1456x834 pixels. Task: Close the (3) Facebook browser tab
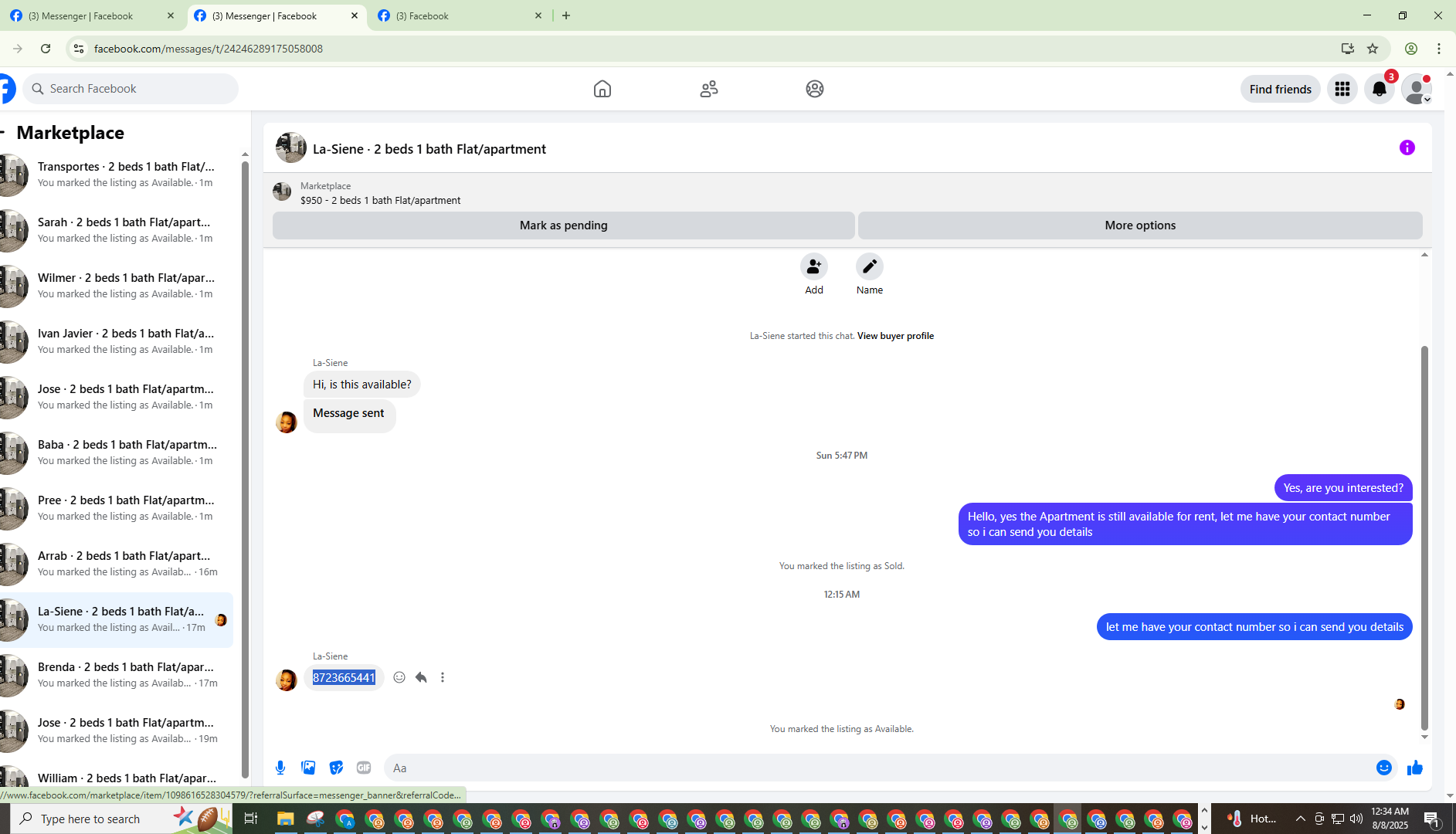click(538, 15)
